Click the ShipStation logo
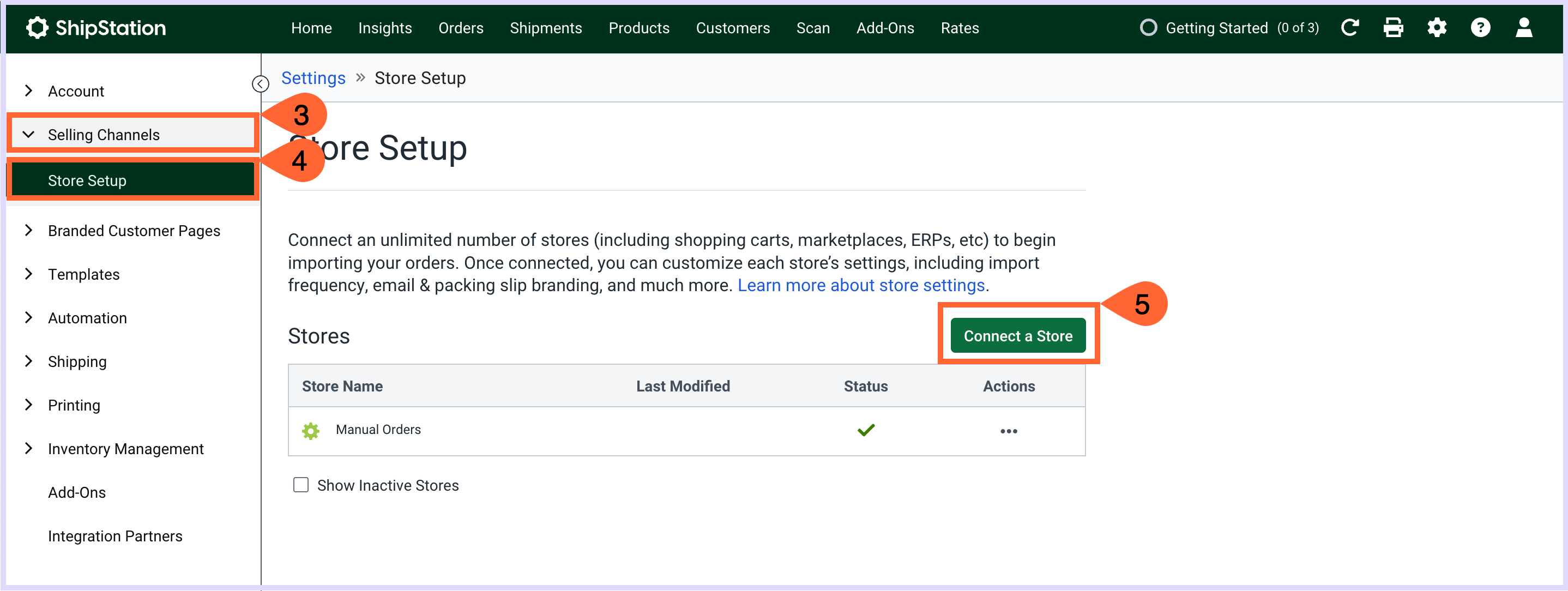Image resolution: width=1568 pixels, height=591 pixels. pyautogui.click(x=96, y=28)
